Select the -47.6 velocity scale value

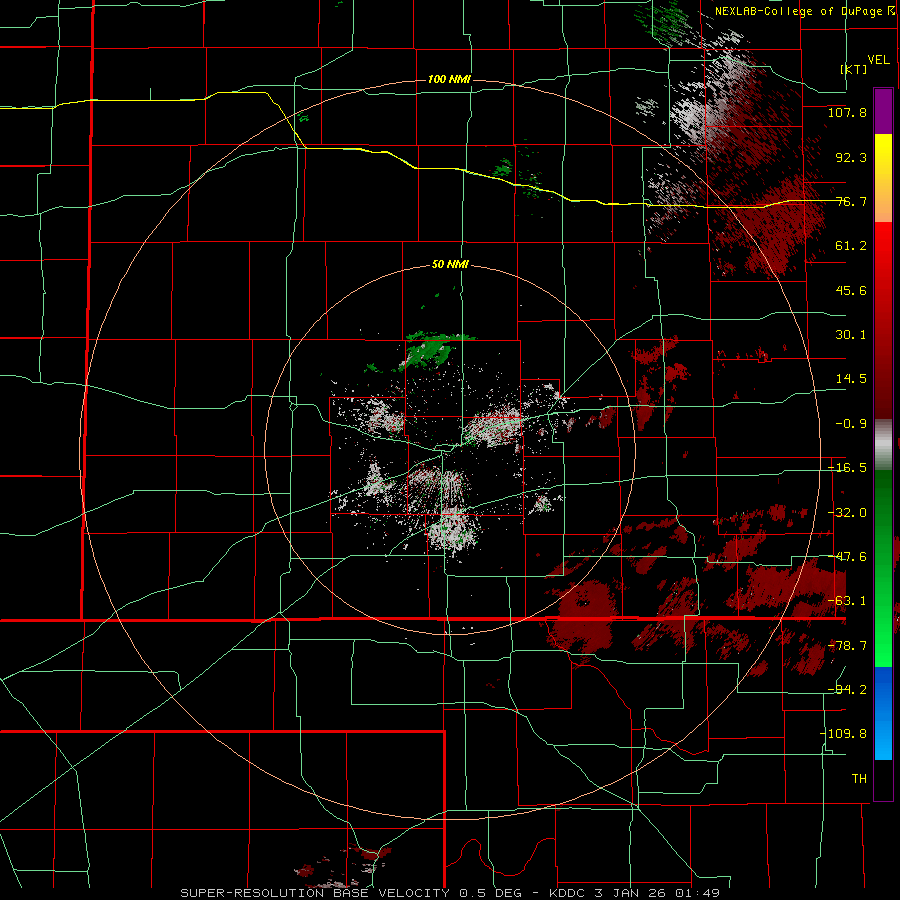click(x=847, y=557)
